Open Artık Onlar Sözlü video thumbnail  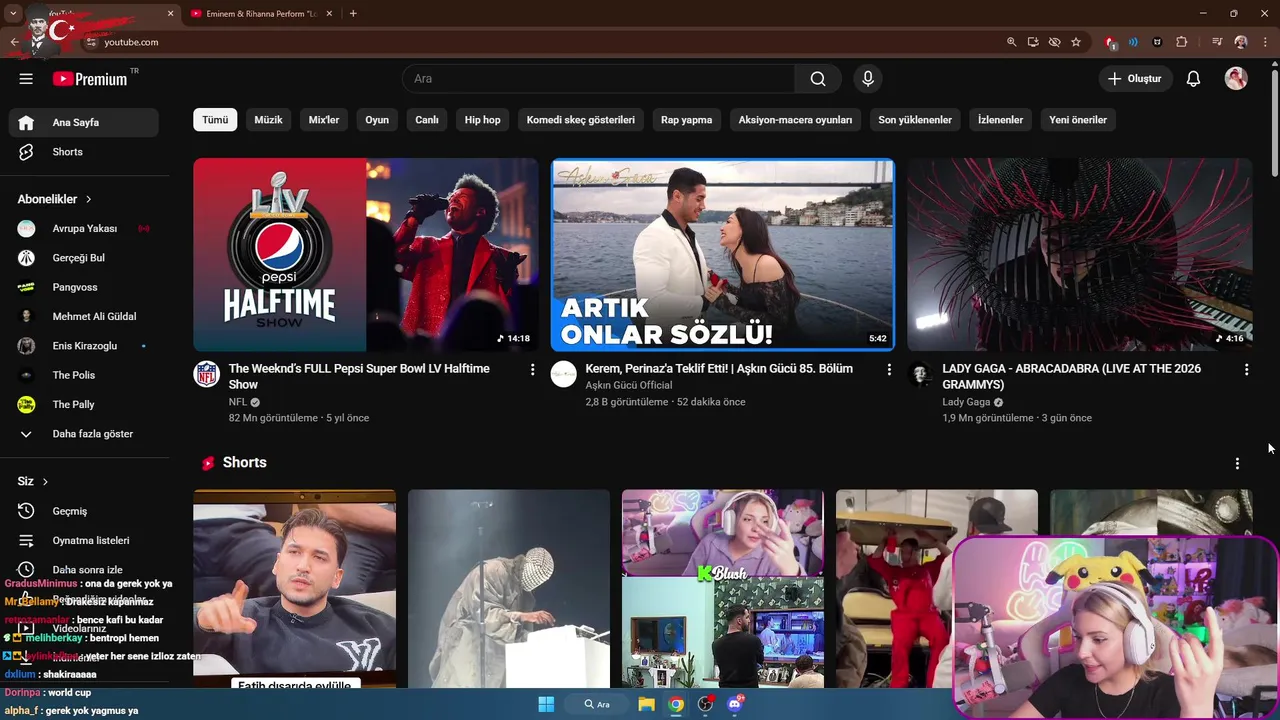723,255
